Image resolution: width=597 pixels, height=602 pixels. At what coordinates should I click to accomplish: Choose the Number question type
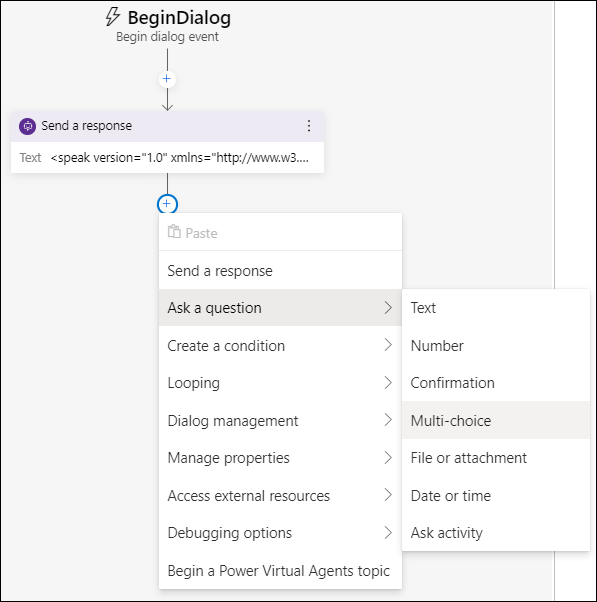(496, 346)
